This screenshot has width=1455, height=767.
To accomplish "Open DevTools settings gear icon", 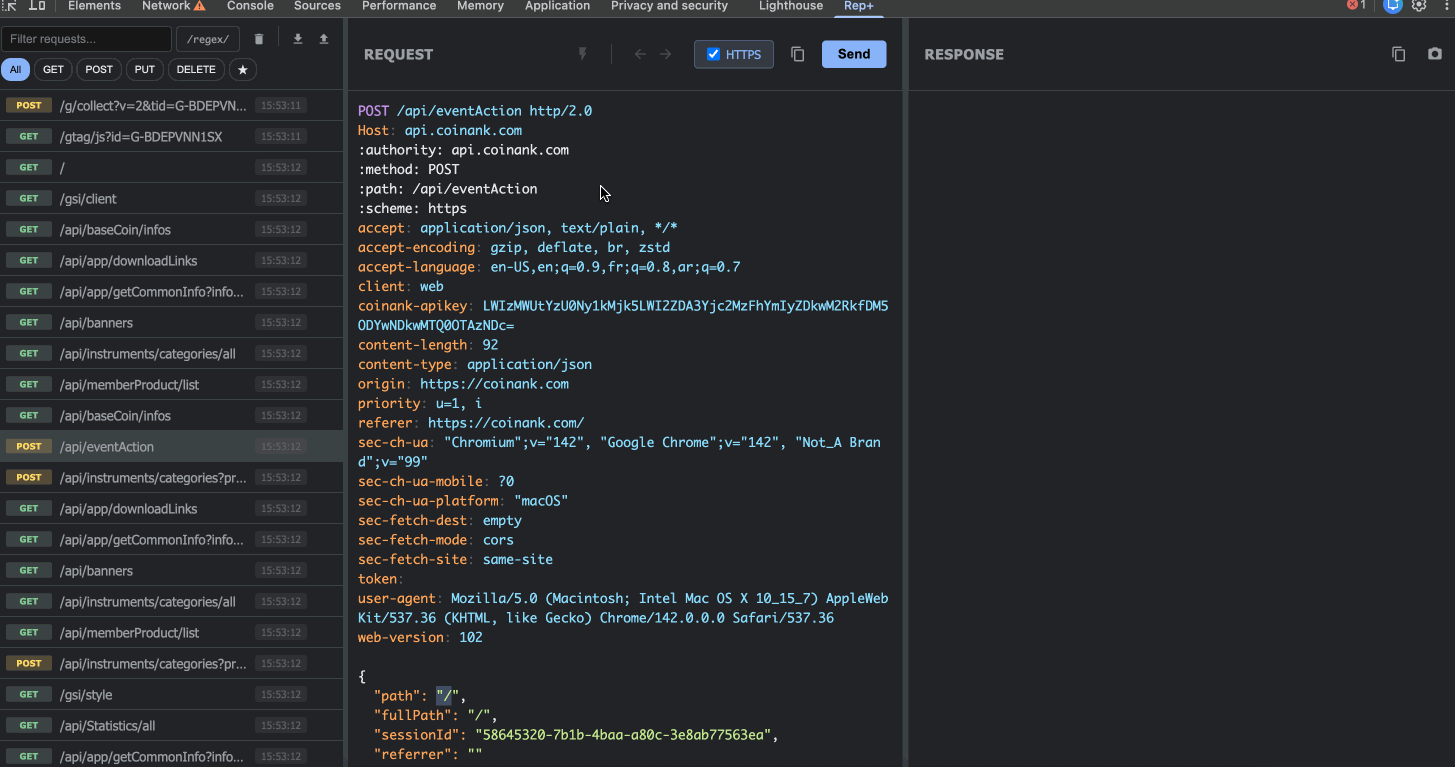I will point(1419,6).
